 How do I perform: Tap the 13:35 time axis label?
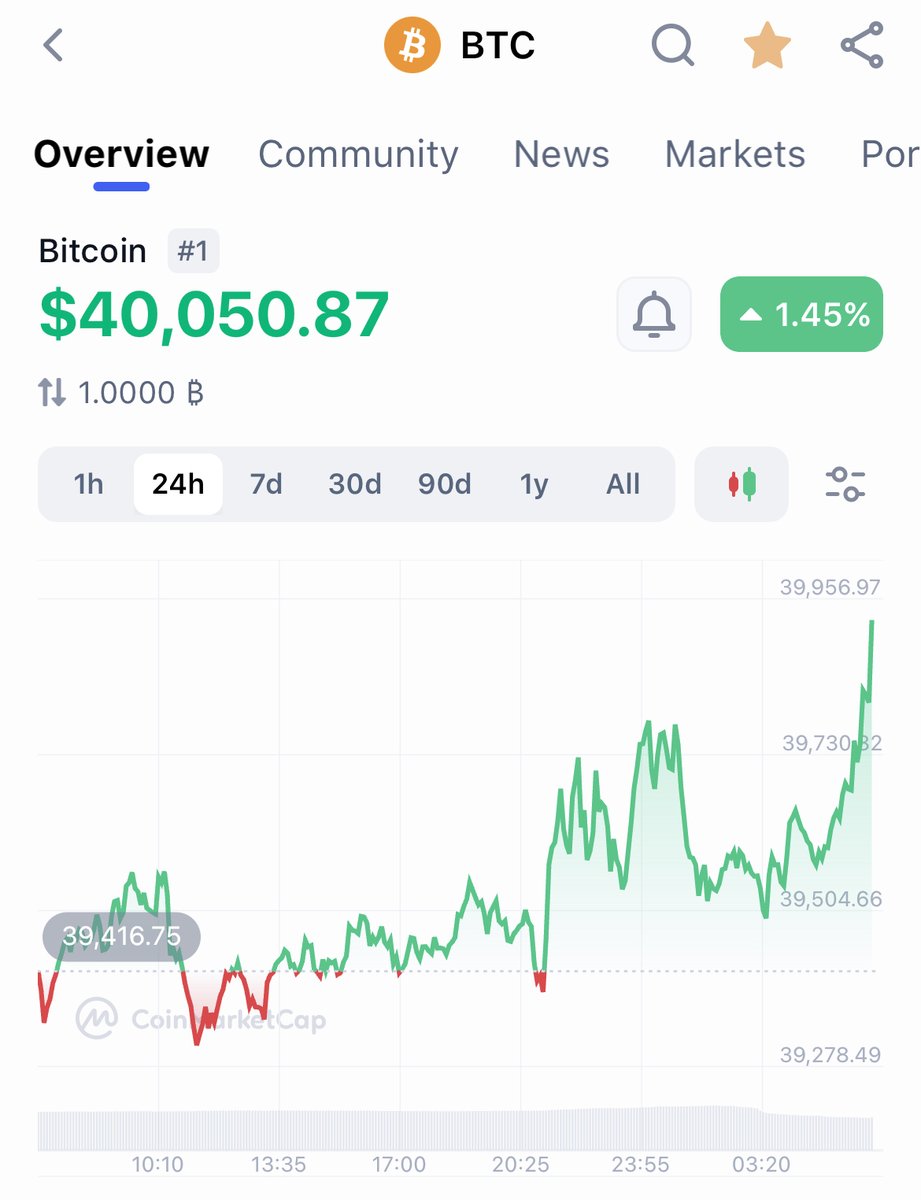coord(278,1164)
